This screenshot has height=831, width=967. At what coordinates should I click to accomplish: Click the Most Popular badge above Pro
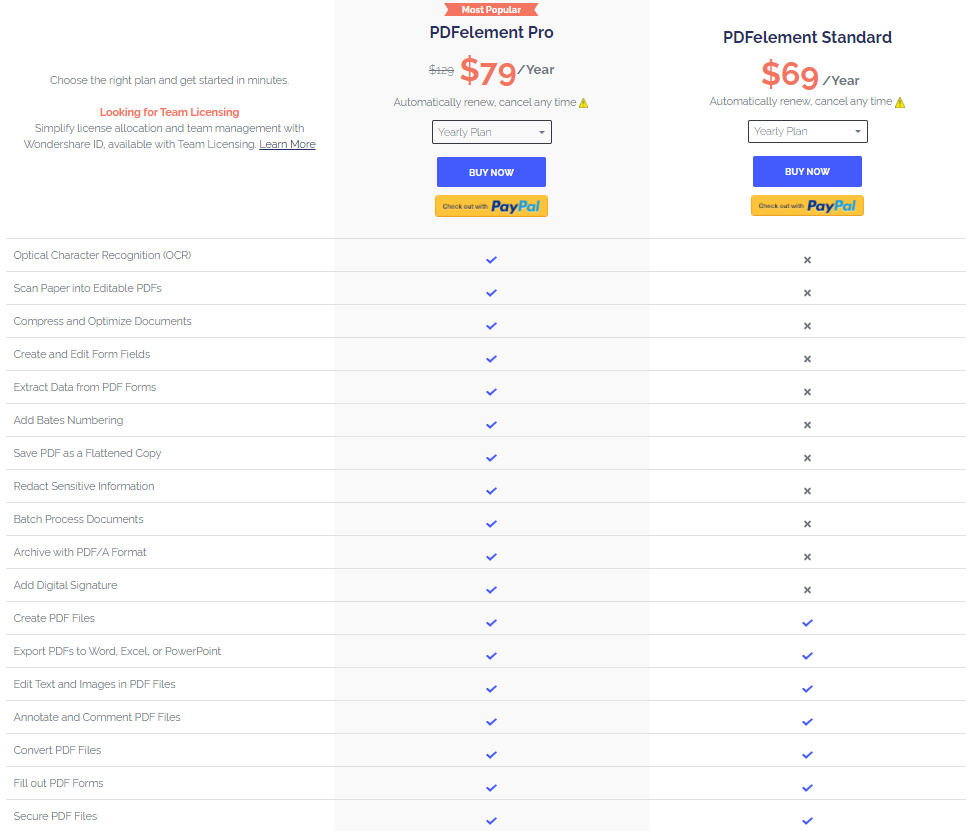tap(491, 10)
